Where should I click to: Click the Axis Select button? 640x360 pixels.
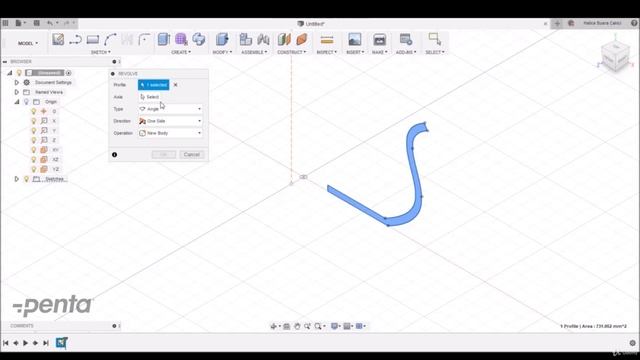(x=150, y=97)
